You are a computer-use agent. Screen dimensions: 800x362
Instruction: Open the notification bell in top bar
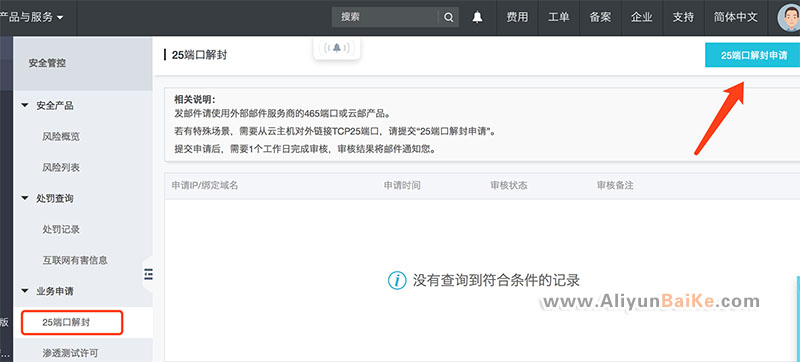click(x=477, y=17)
